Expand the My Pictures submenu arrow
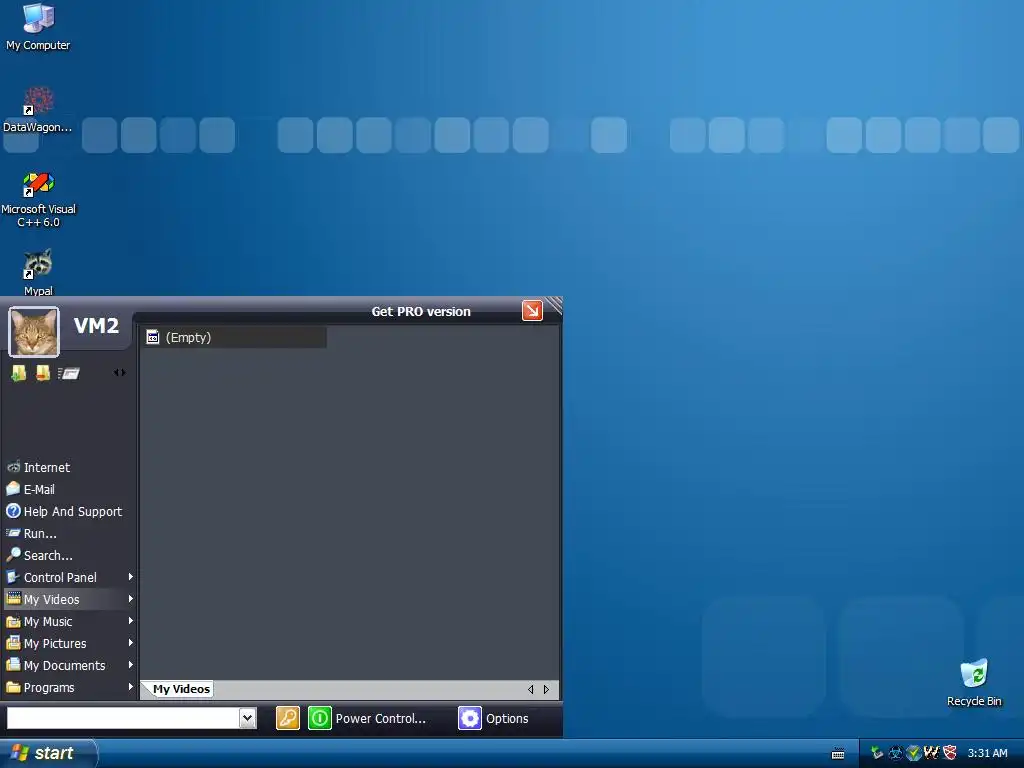The width and height of the screenshot is (1024, 768). 131,643
